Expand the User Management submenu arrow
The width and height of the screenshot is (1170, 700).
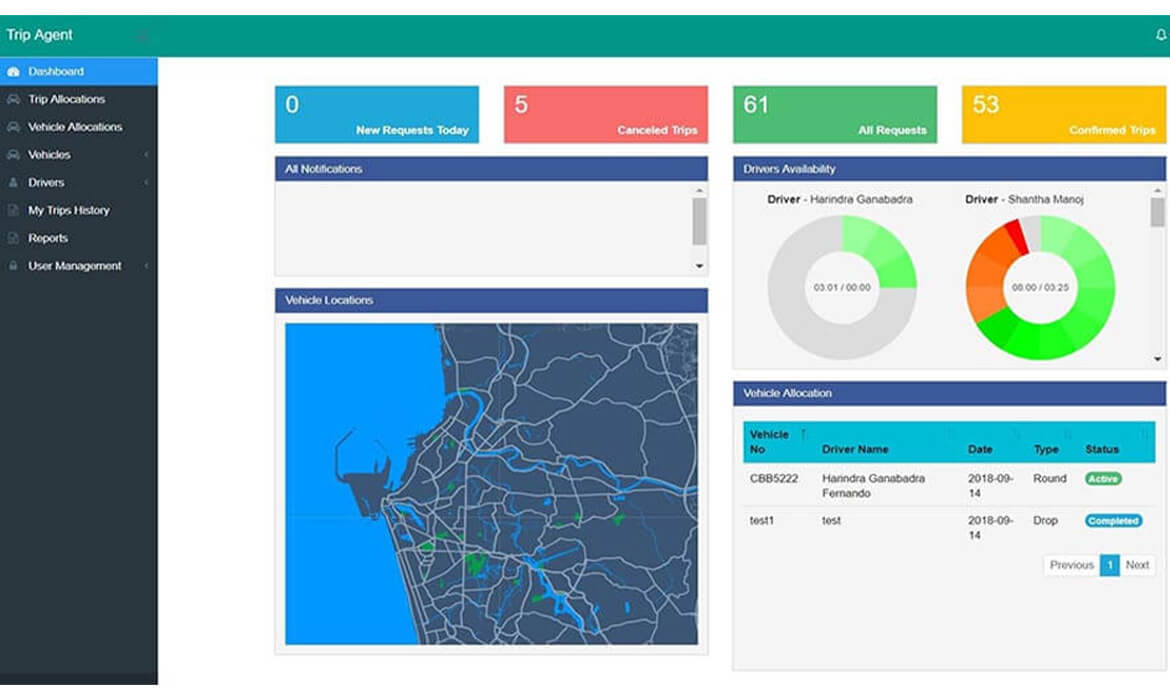click(x=146, y=266)
